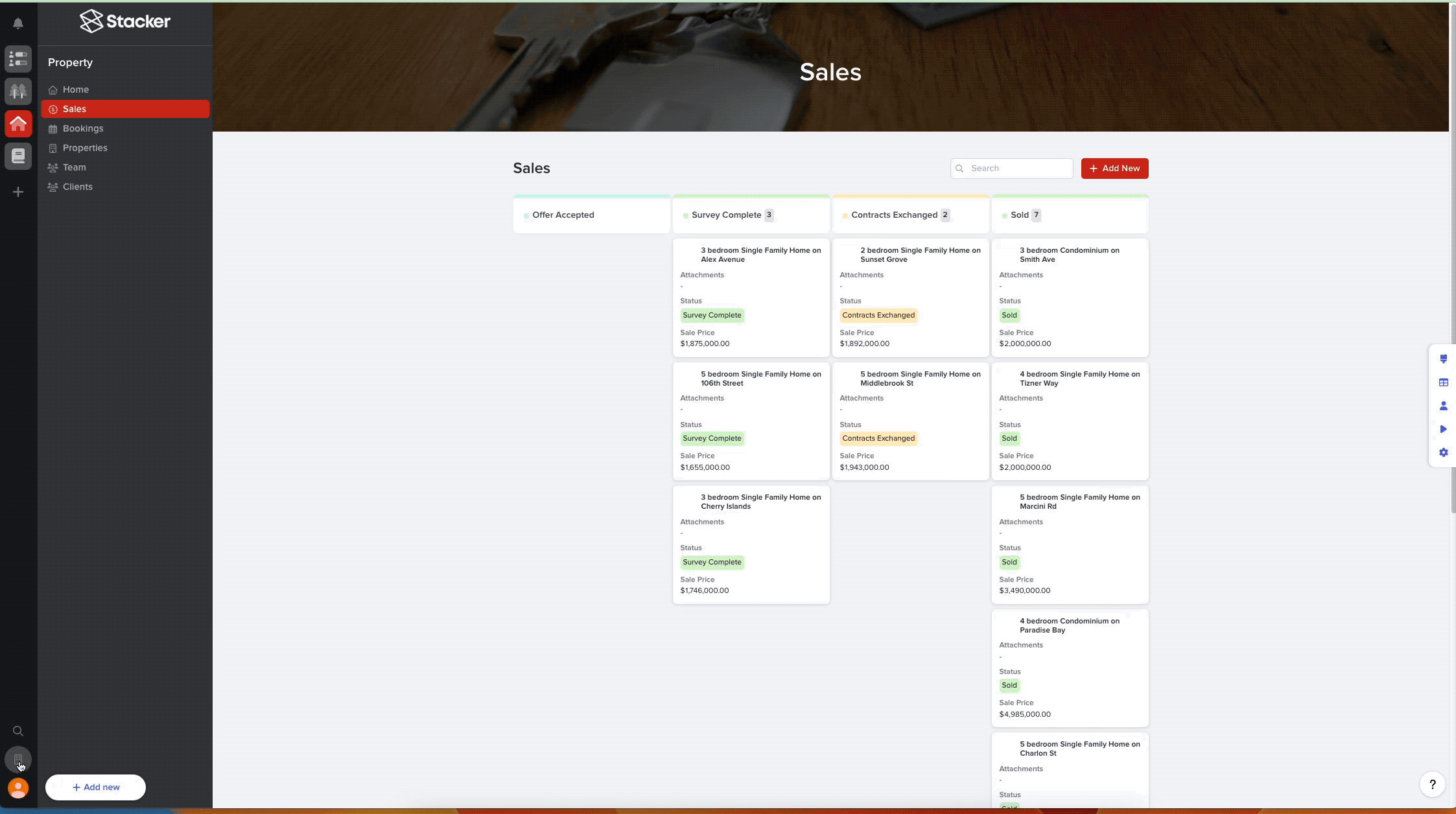
Task: Open the Bookings section icon
Action: click(52, 128)
